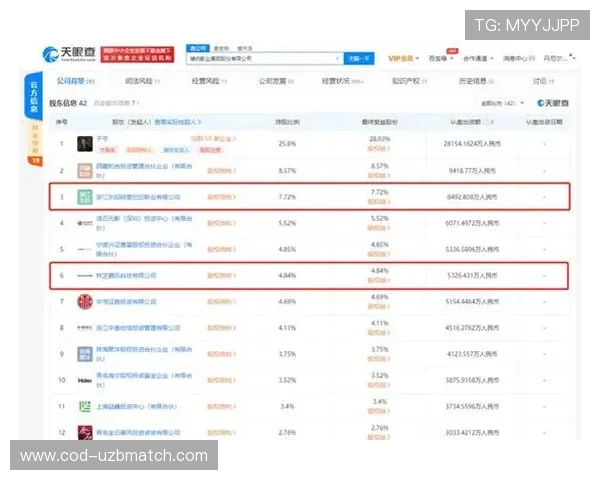Open the 消息中心 link

518,58
